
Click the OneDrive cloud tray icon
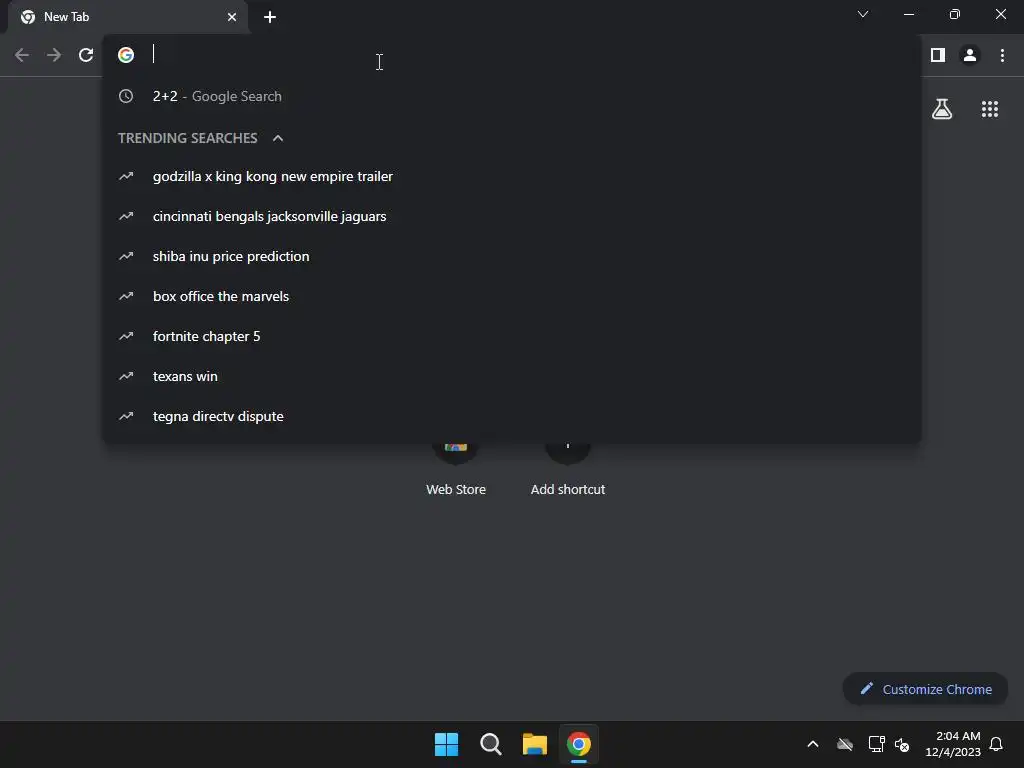[x=845, y=744]
